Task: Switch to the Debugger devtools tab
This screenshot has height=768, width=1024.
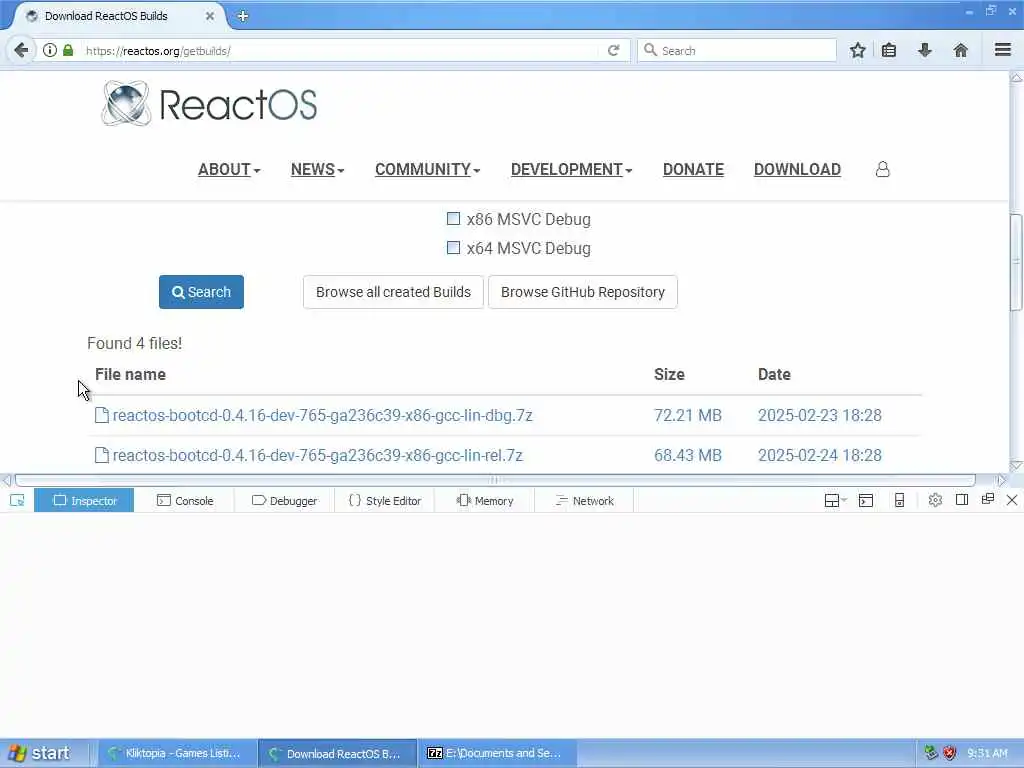Action: pyautogui.click(x=284, y=501)
